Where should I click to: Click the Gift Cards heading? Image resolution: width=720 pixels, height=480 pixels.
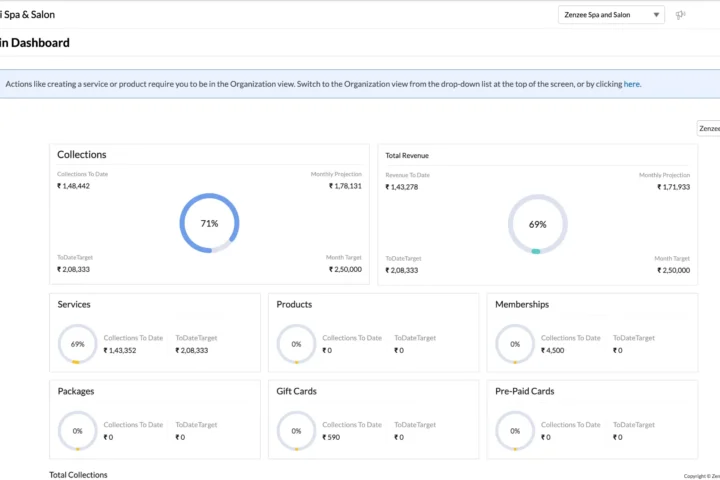tap(296, 391)
